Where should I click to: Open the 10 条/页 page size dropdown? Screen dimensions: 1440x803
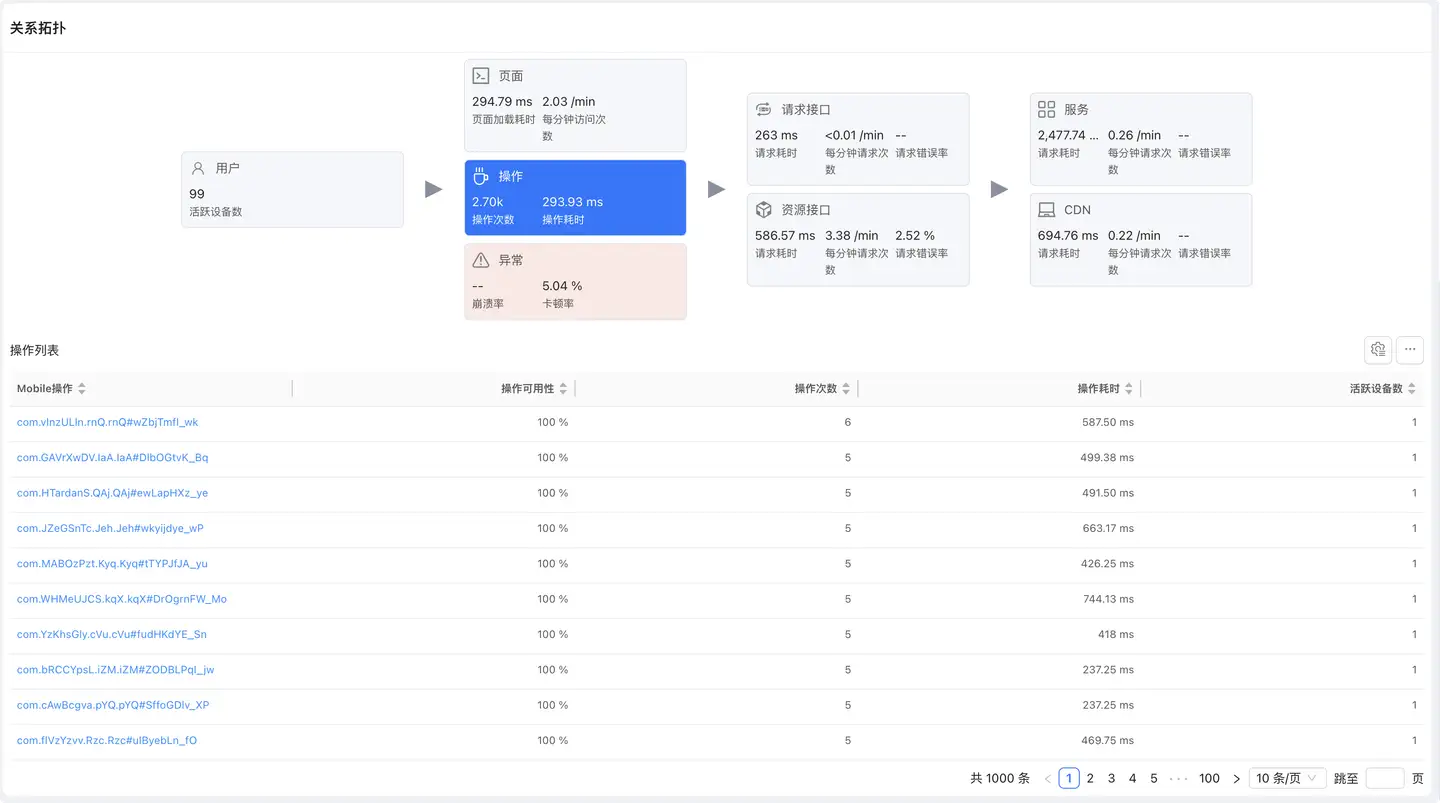1288,778
